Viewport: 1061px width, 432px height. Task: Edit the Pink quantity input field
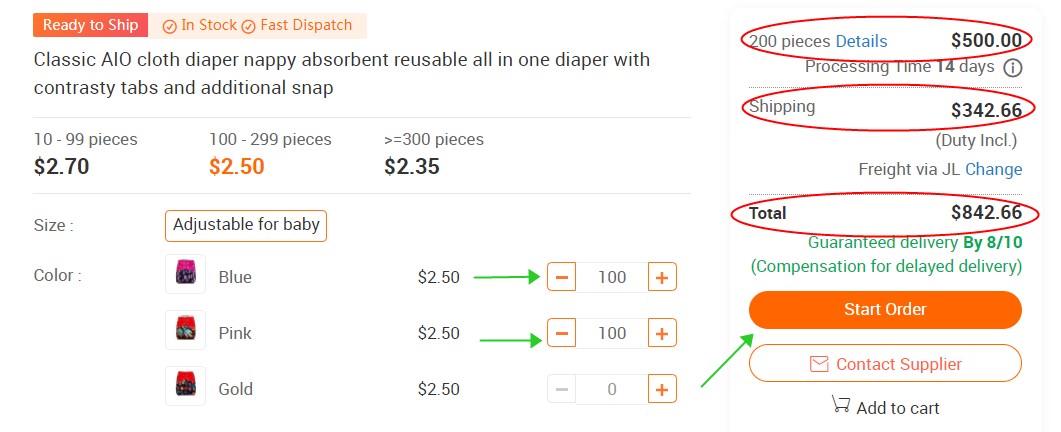(612, 333)
